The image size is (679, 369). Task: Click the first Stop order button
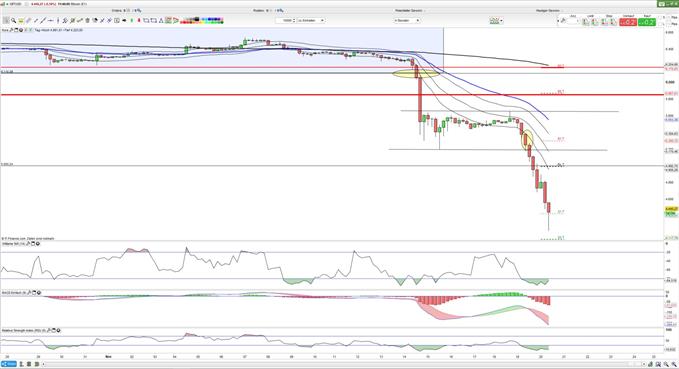[604, 22]
